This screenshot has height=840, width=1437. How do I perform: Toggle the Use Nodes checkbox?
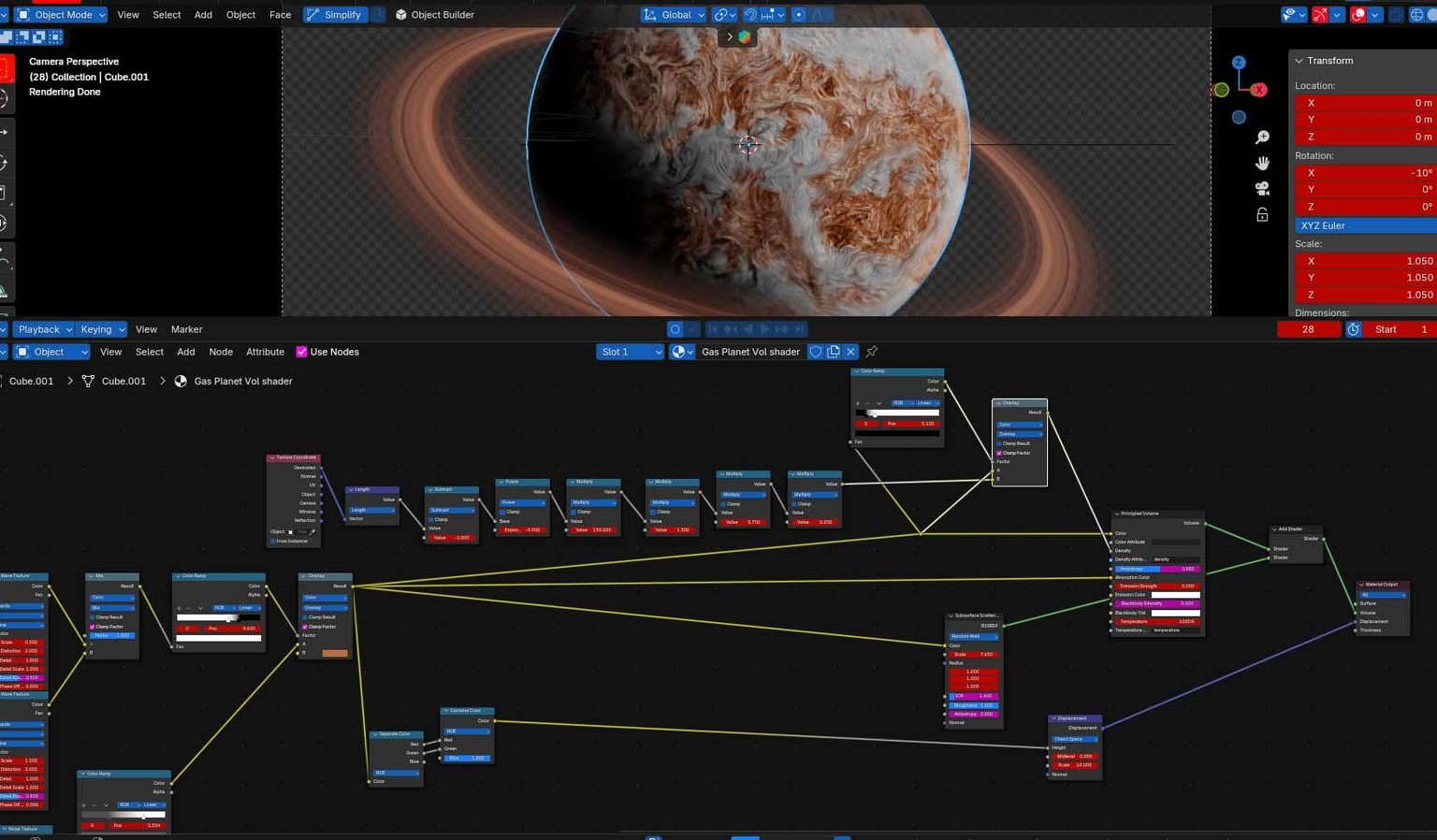pos(301,352)
